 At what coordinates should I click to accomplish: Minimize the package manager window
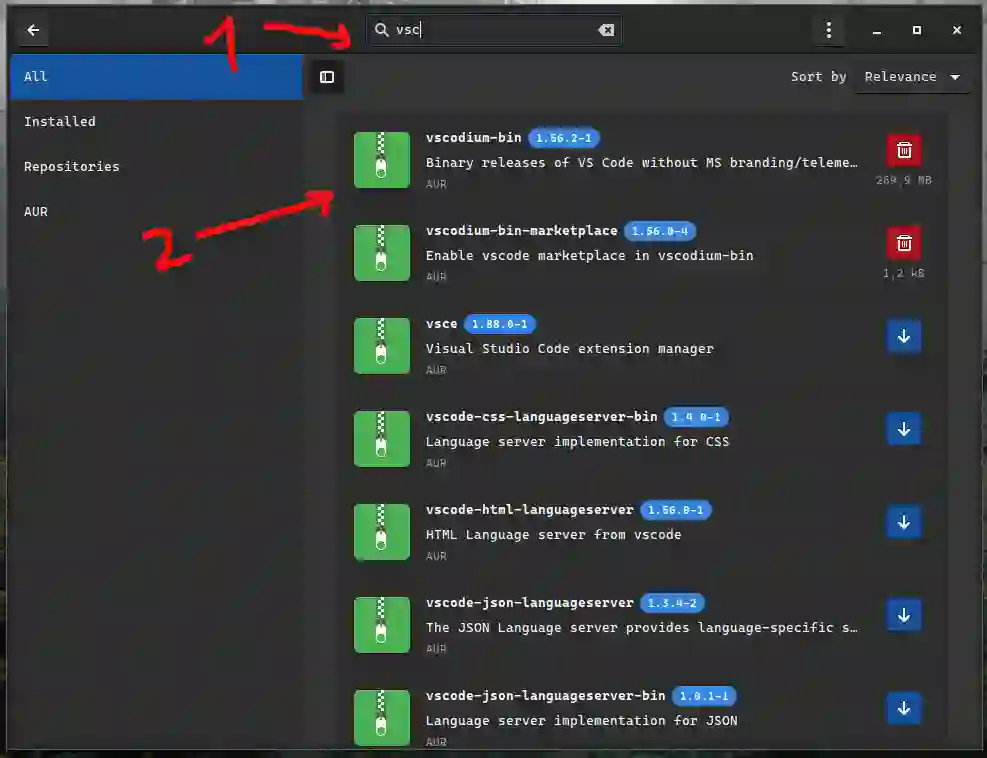pos(876,30)
